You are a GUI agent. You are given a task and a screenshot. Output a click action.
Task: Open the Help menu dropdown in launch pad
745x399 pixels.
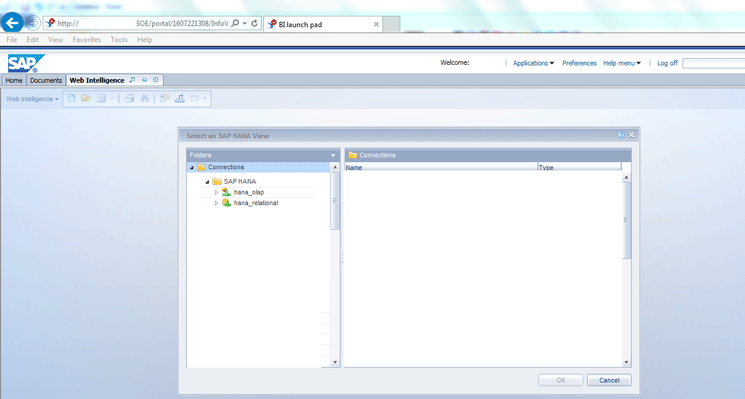(622, 63)
